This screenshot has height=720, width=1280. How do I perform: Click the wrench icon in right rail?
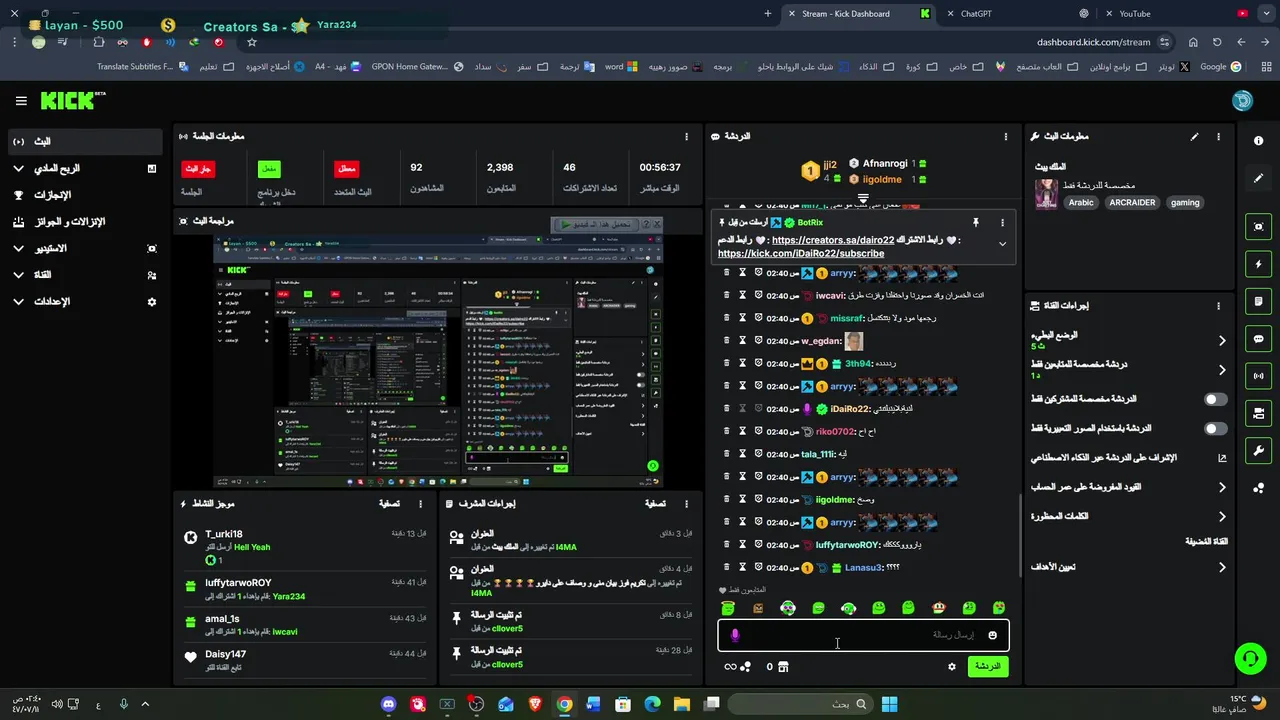coord(1258,450)
